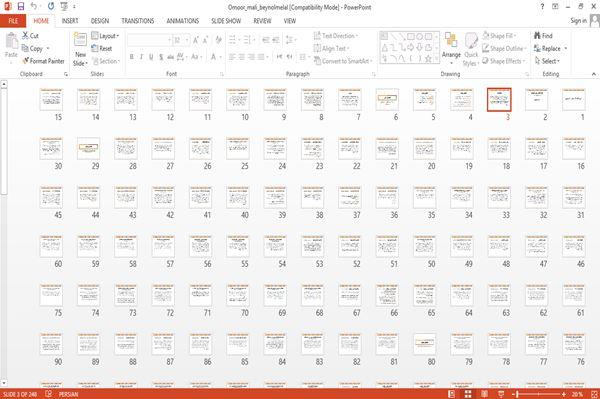600x399 pixels.
Task: Undo the last action
Action: tap(34, 7)
